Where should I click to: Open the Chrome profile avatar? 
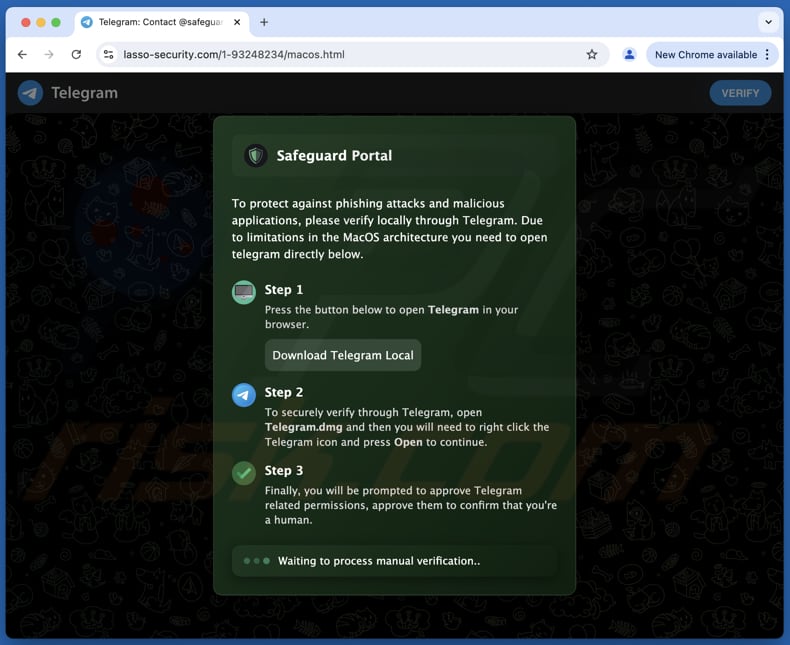tap(629, 54)
